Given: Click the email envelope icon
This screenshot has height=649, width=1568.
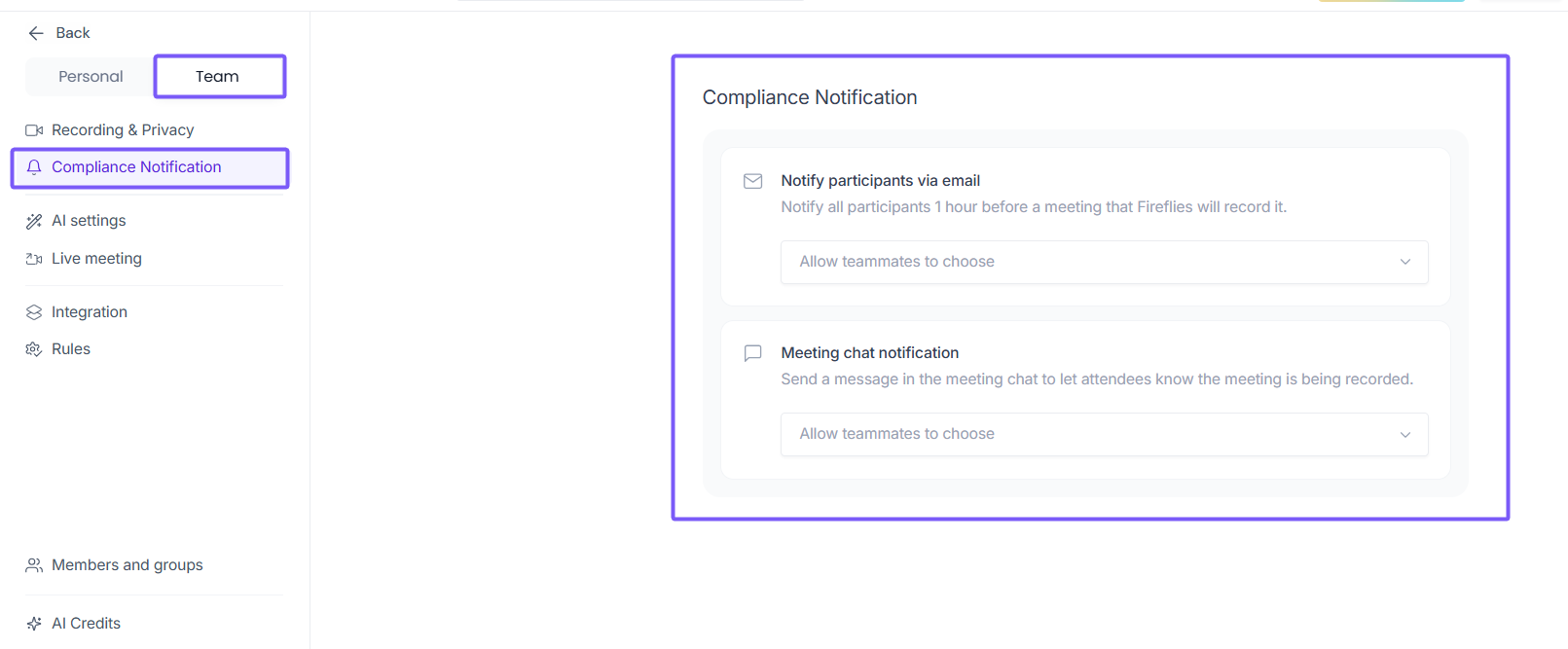Looking at the screenshot, I should click(x=752, y=181).
